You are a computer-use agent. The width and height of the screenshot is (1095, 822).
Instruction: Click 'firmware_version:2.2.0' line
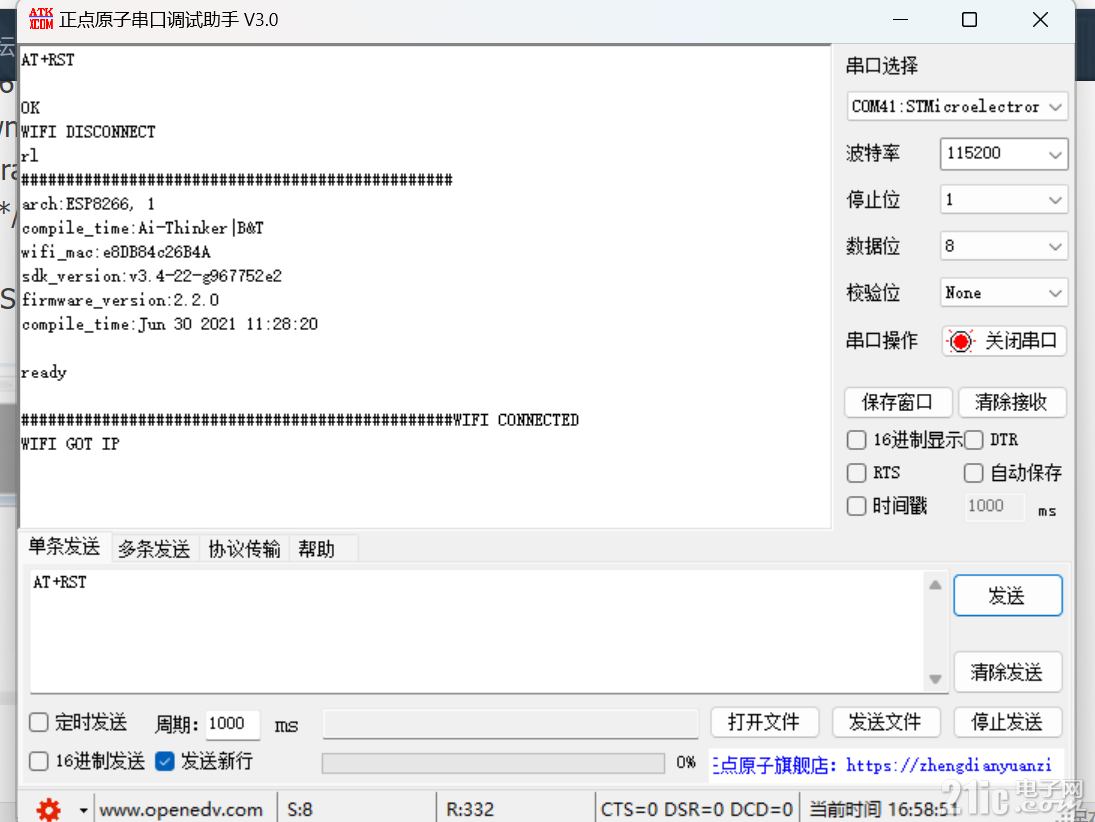[x=120, y=300]
